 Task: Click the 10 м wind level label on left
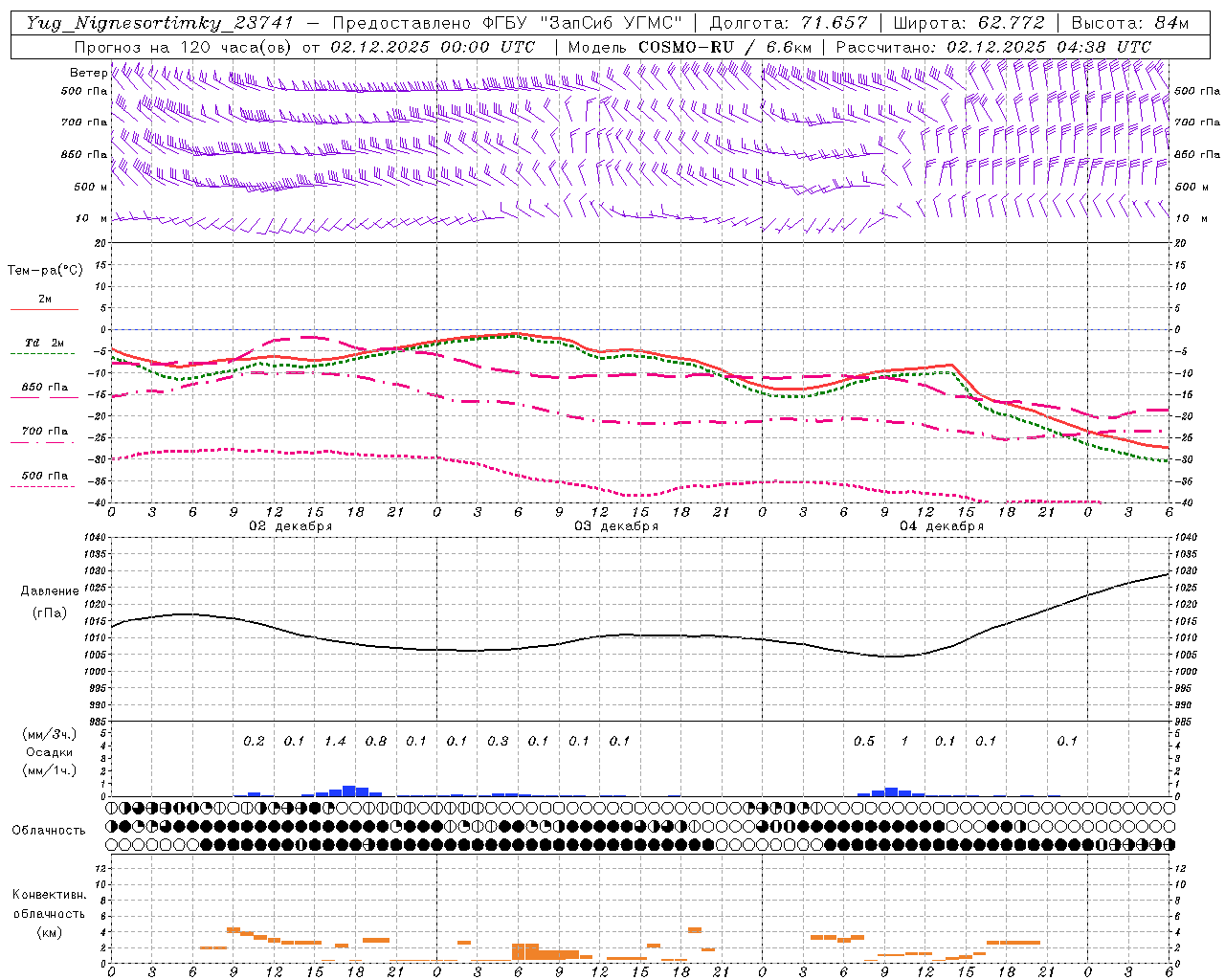pos(91,218)
